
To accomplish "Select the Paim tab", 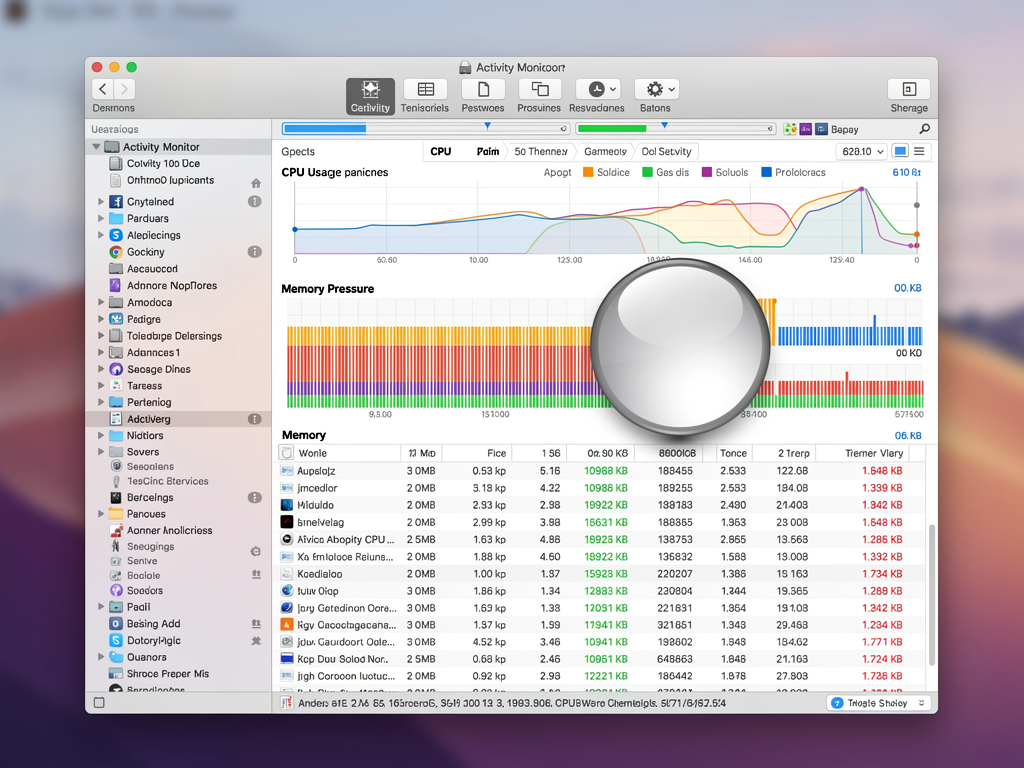I will coord(487,152).
